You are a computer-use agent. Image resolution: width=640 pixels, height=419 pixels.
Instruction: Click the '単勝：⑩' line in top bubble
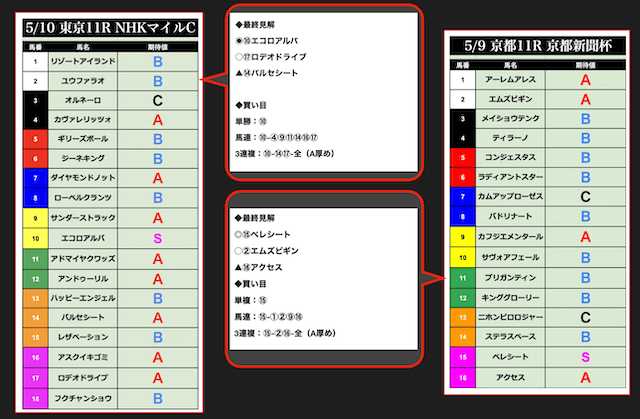pyautogui.click(x=251, y=122)
